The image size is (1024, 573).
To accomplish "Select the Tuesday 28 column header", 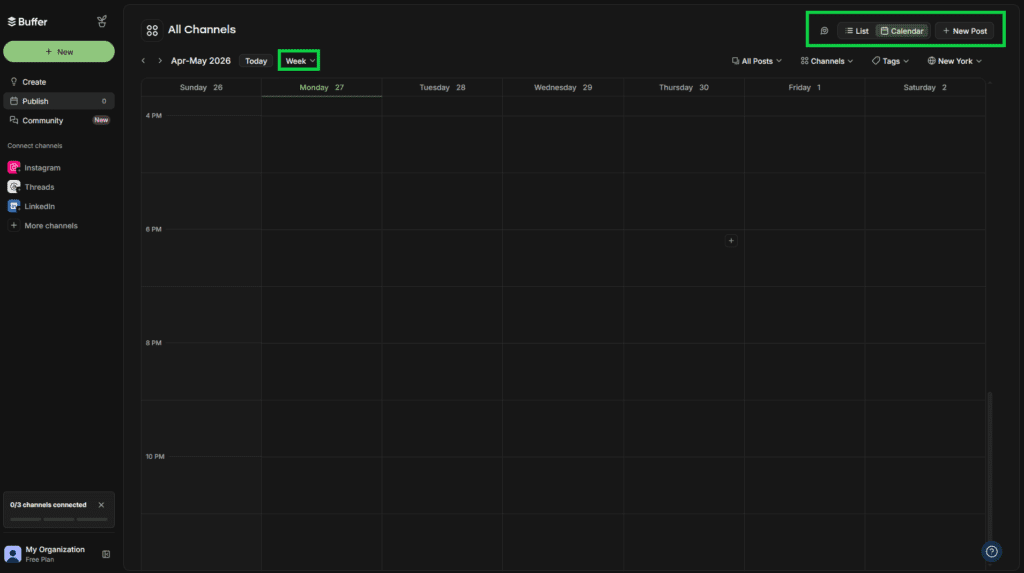I will [442, 88].
